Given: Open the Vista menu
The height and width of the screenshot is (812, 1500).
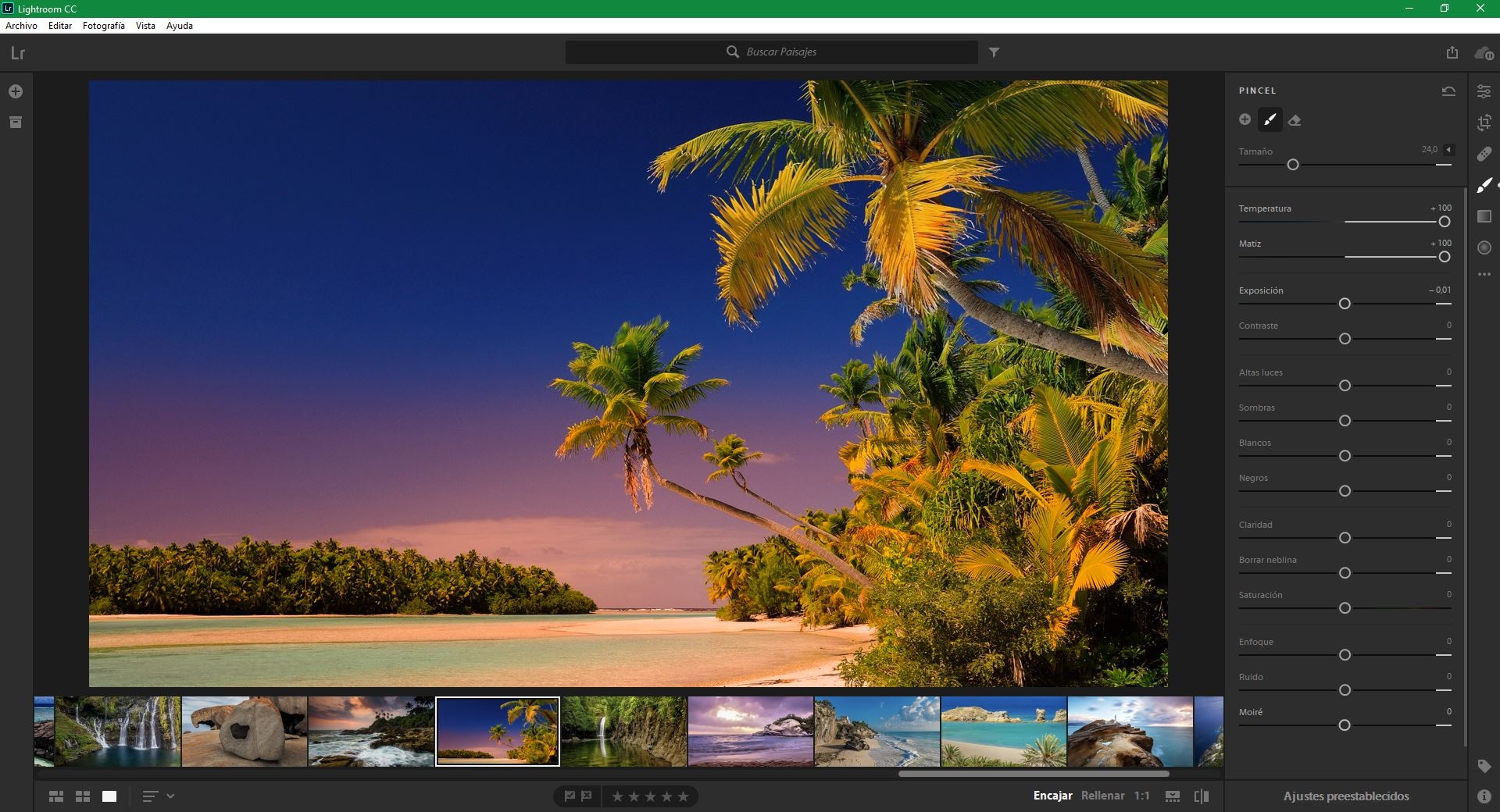Looking at the screenshot, I should point(145,26).
